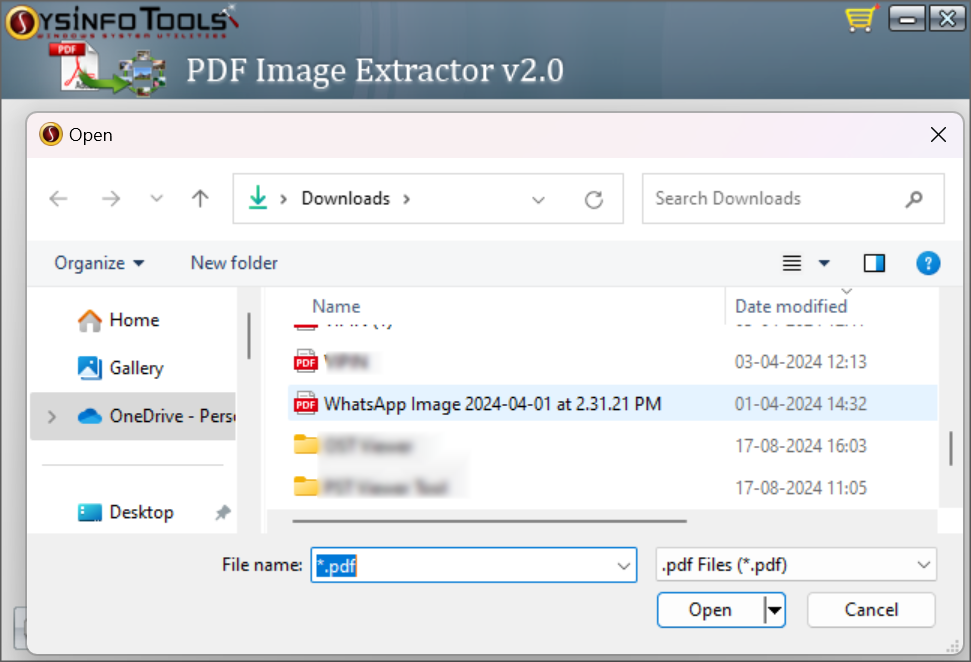Image resolution: width=971 pixels, height=662 pixels.
Task: Open the address bar history dropdown
Action: pyautogui.click(x=538, y=199)
